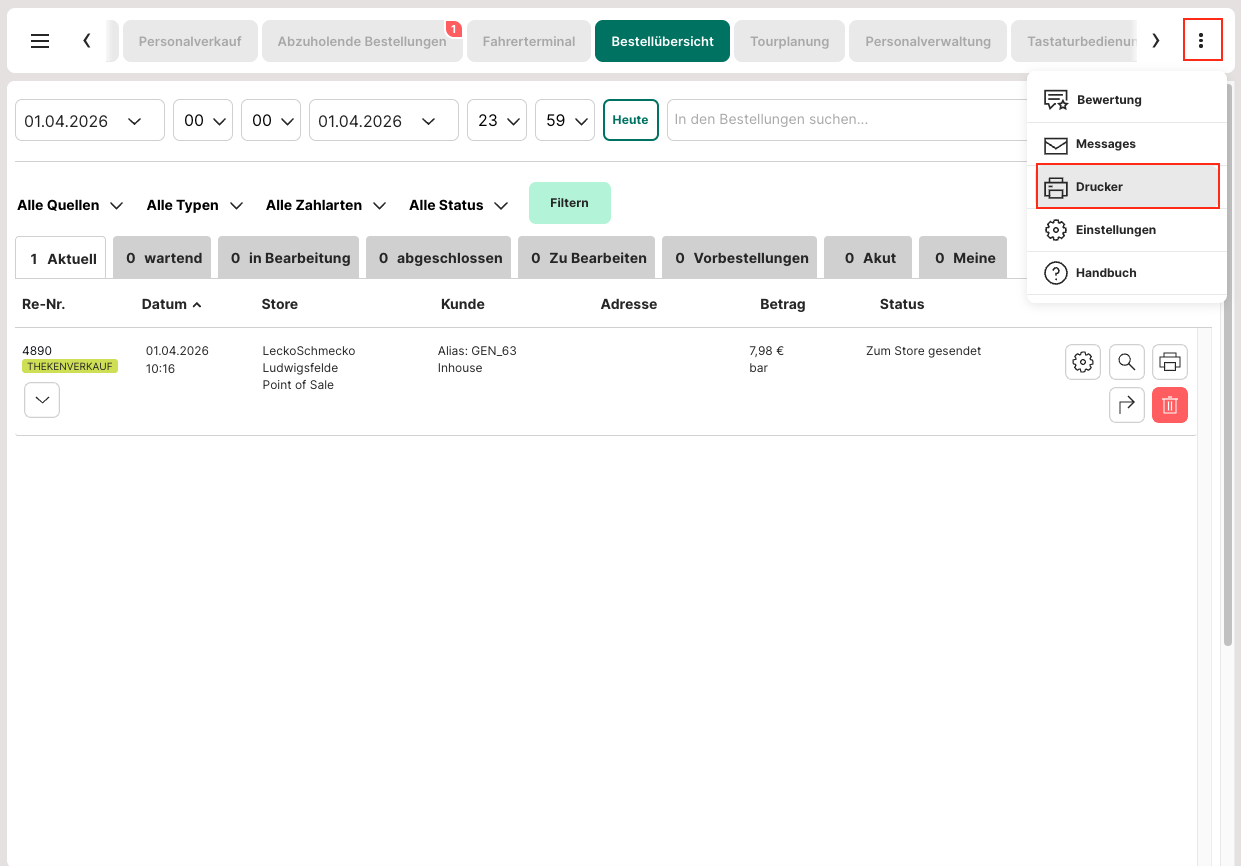The image size is (1241, 866).
Task: Delete order 4890 with red trash icon
Action: click(1170, 405)
